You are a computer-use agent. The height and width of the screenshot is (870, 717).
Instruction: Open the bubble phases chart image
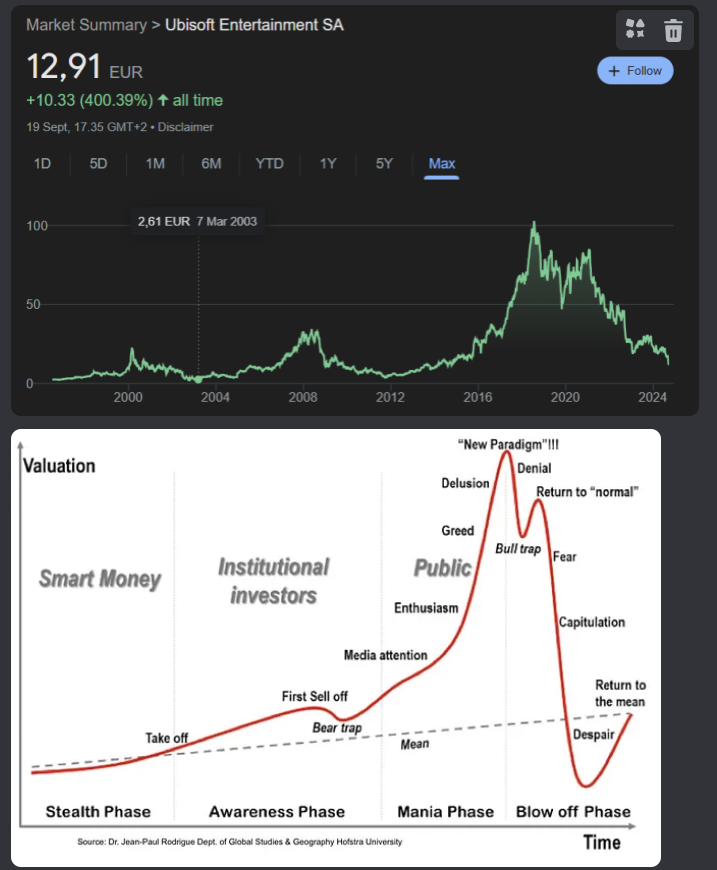(x=336, y=647)
